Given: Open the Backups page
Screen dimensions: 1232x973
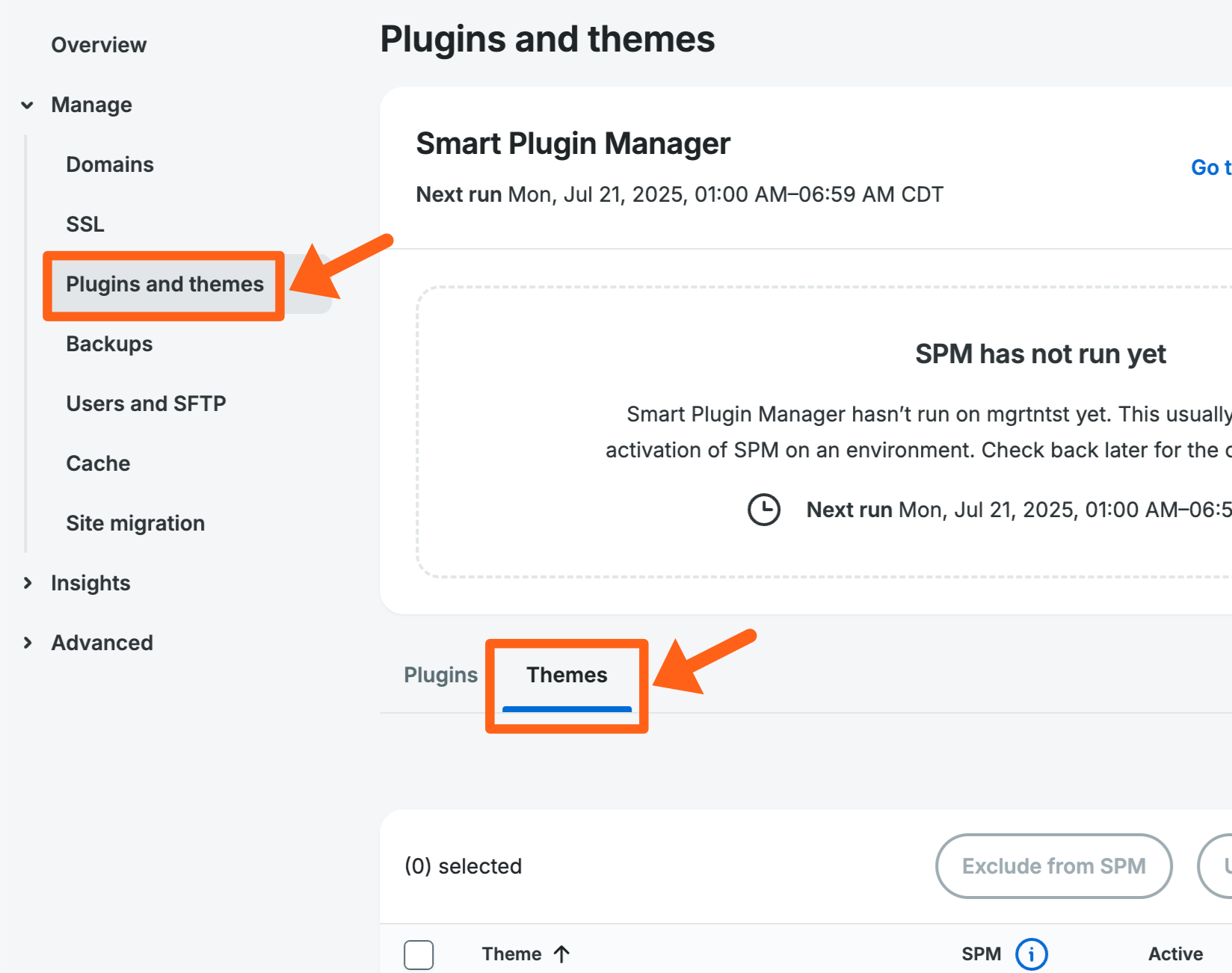Looking at the screenshot, I should coord(109,345).
